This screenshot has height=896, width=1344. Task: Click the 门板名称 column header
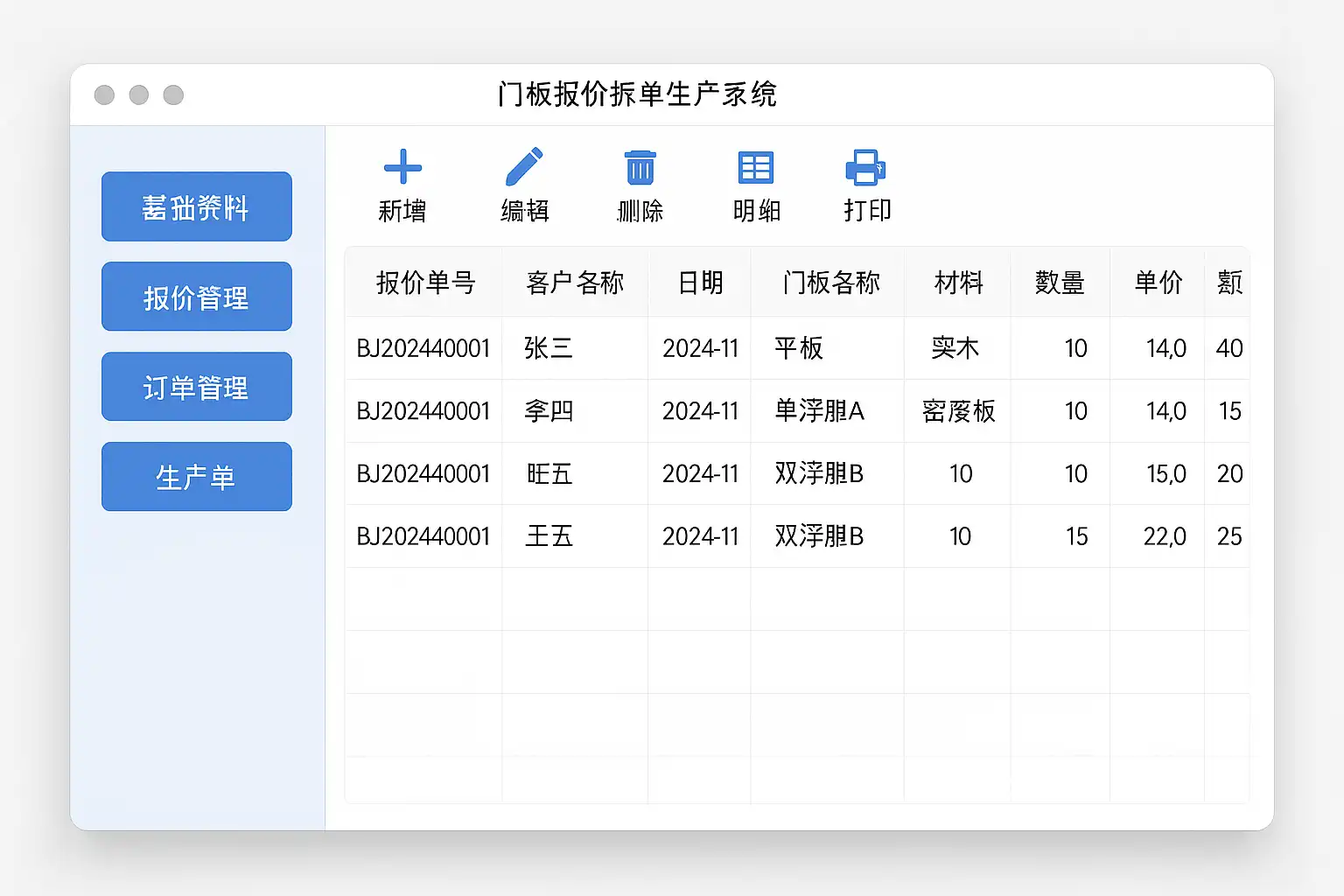click(x=830, y=283)
